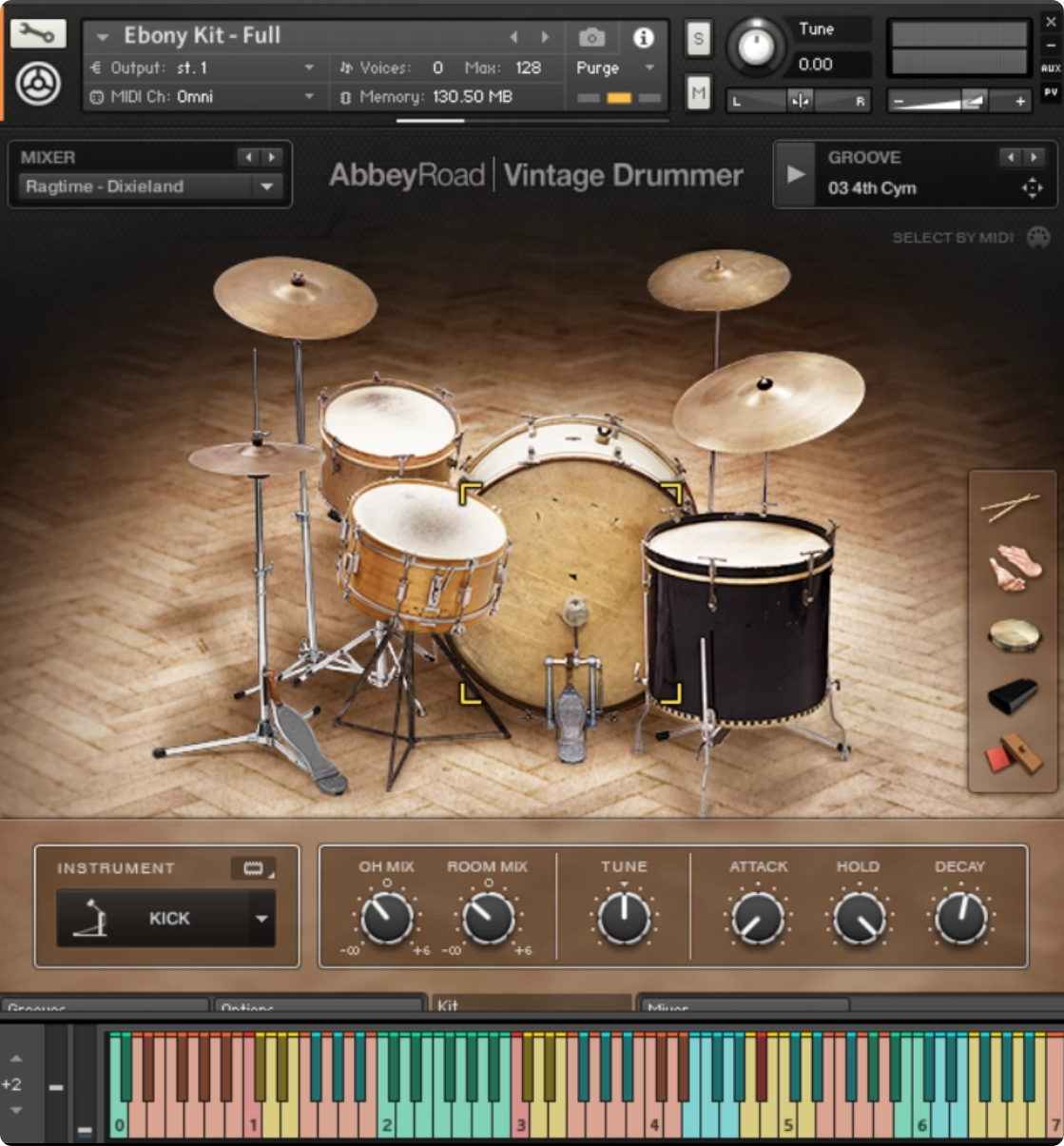This screenshot has width=1064, height=1146.
Task: Select the small splash cymbal at upper right
Action: (x=719, y=279)
